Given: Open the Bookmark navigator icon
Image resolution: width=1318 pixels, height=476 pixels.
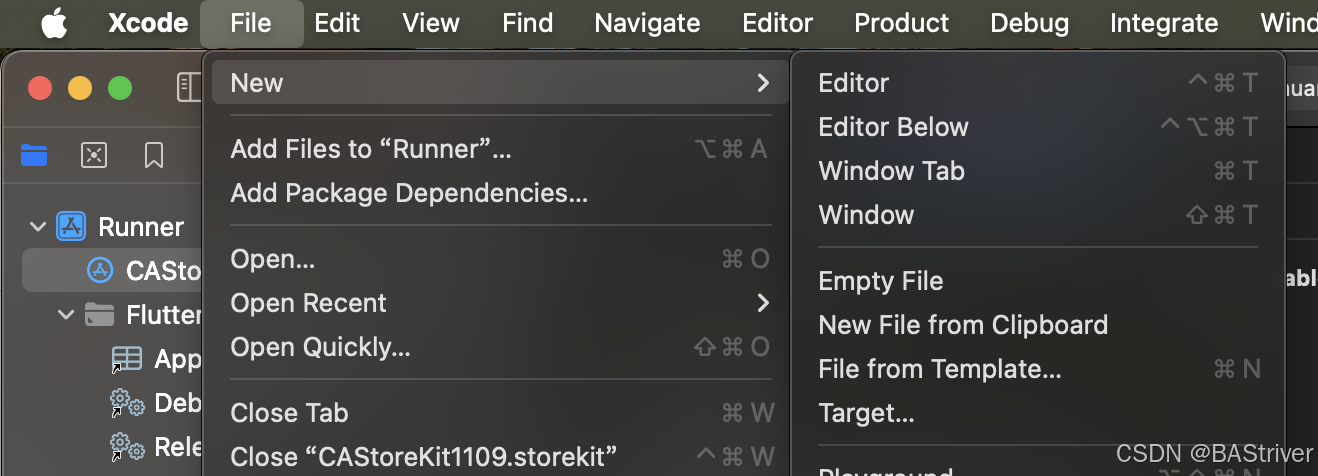Looking at the screenshot, I should [x=154, y=154].
